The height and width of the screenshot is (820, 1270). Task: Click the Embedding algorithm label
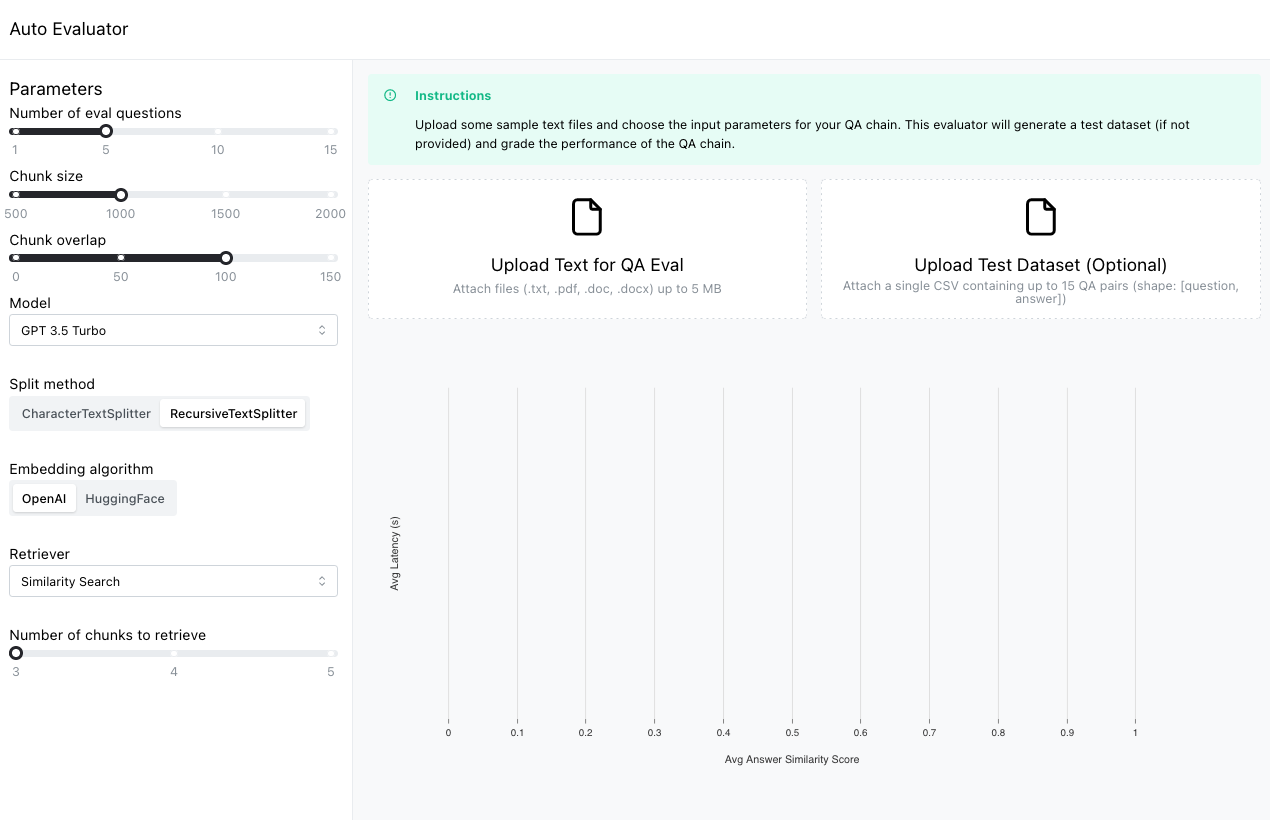(x=82, y=469)
